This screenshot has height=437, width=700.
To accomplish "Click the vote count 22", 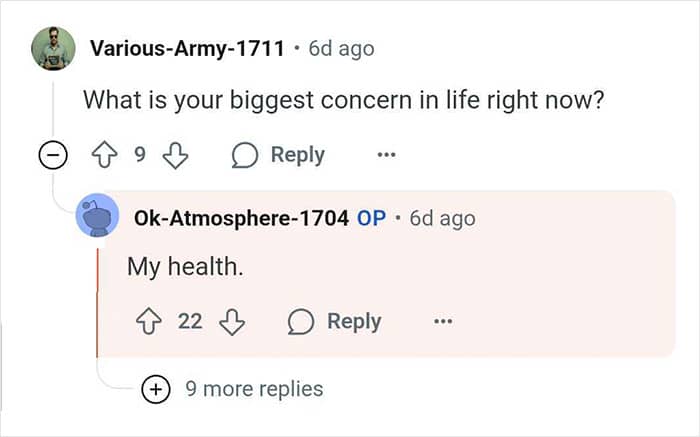I will pos(190,321).
